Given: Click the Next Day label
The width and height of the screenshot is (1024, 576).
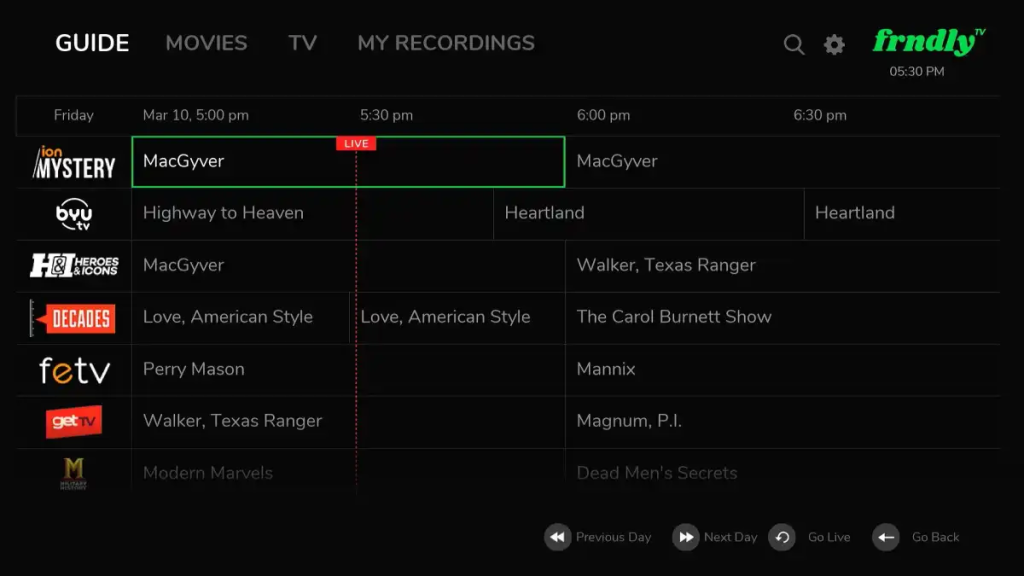Looking at the screenshot, I should point(730,537).
